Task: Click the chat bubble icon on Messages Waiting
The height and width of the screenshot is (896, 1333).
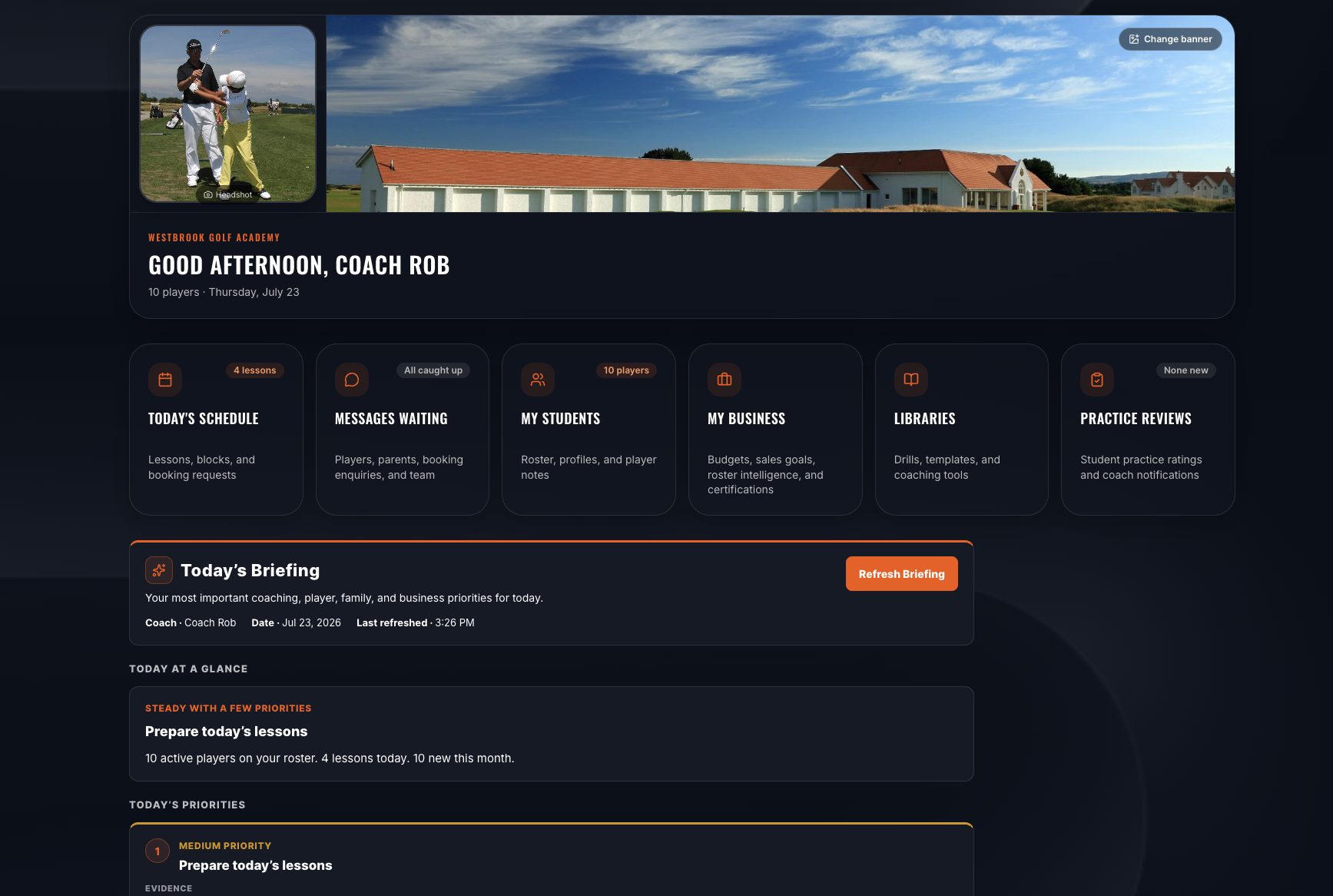Action: (352, 380)
